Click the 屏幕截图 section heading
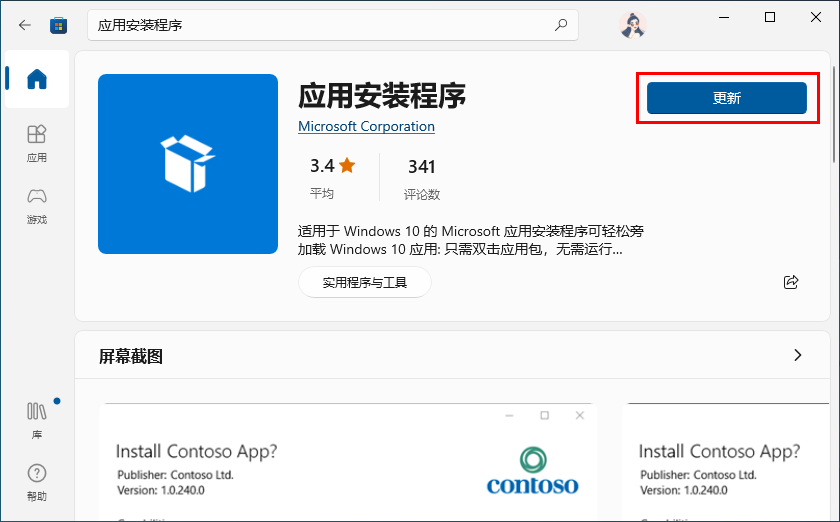Viewport: 840px width, 522px height. 131,356
